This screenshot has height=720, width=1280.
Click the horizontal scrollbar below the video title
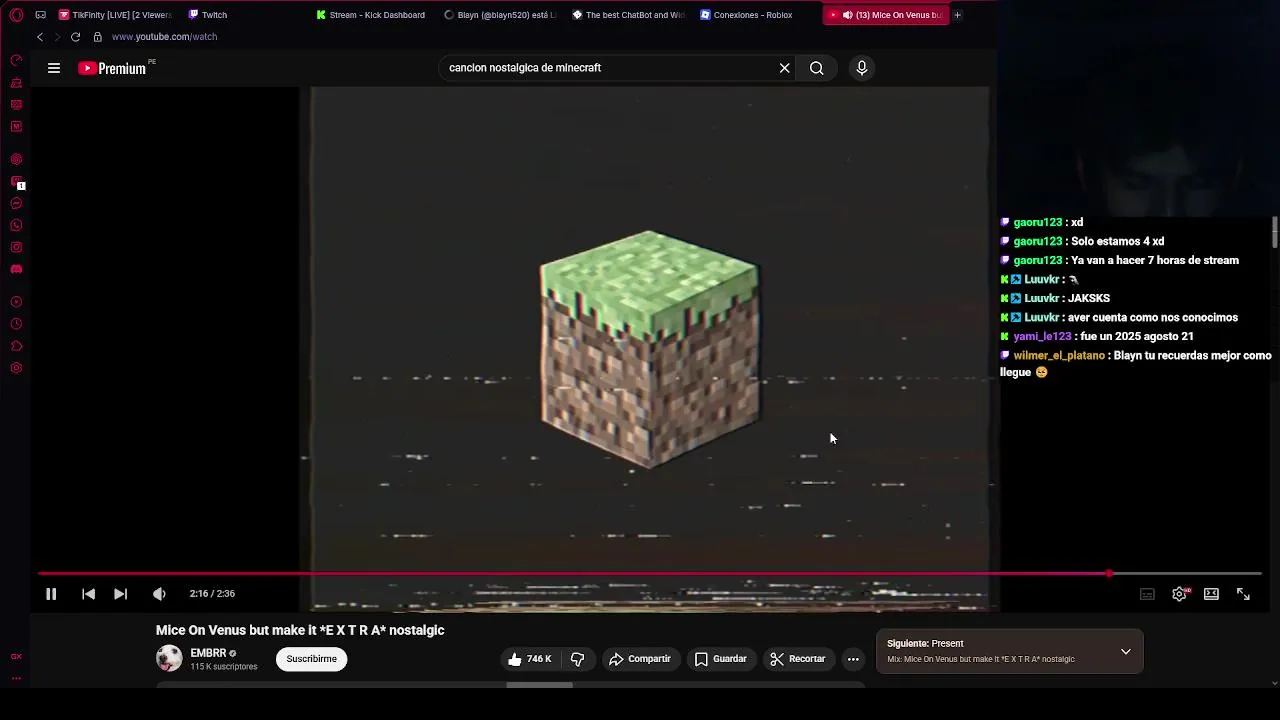[540, 685]
